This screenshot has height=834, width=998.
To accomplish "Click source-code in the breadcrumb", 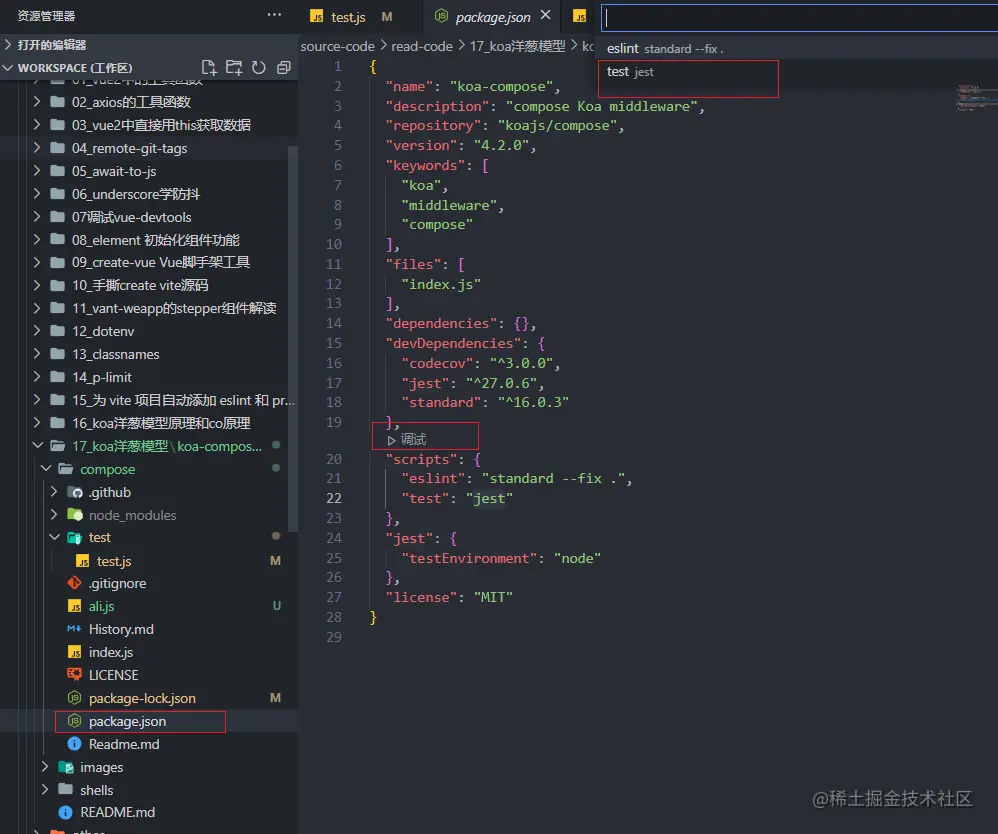I will (x=337, y=46).
